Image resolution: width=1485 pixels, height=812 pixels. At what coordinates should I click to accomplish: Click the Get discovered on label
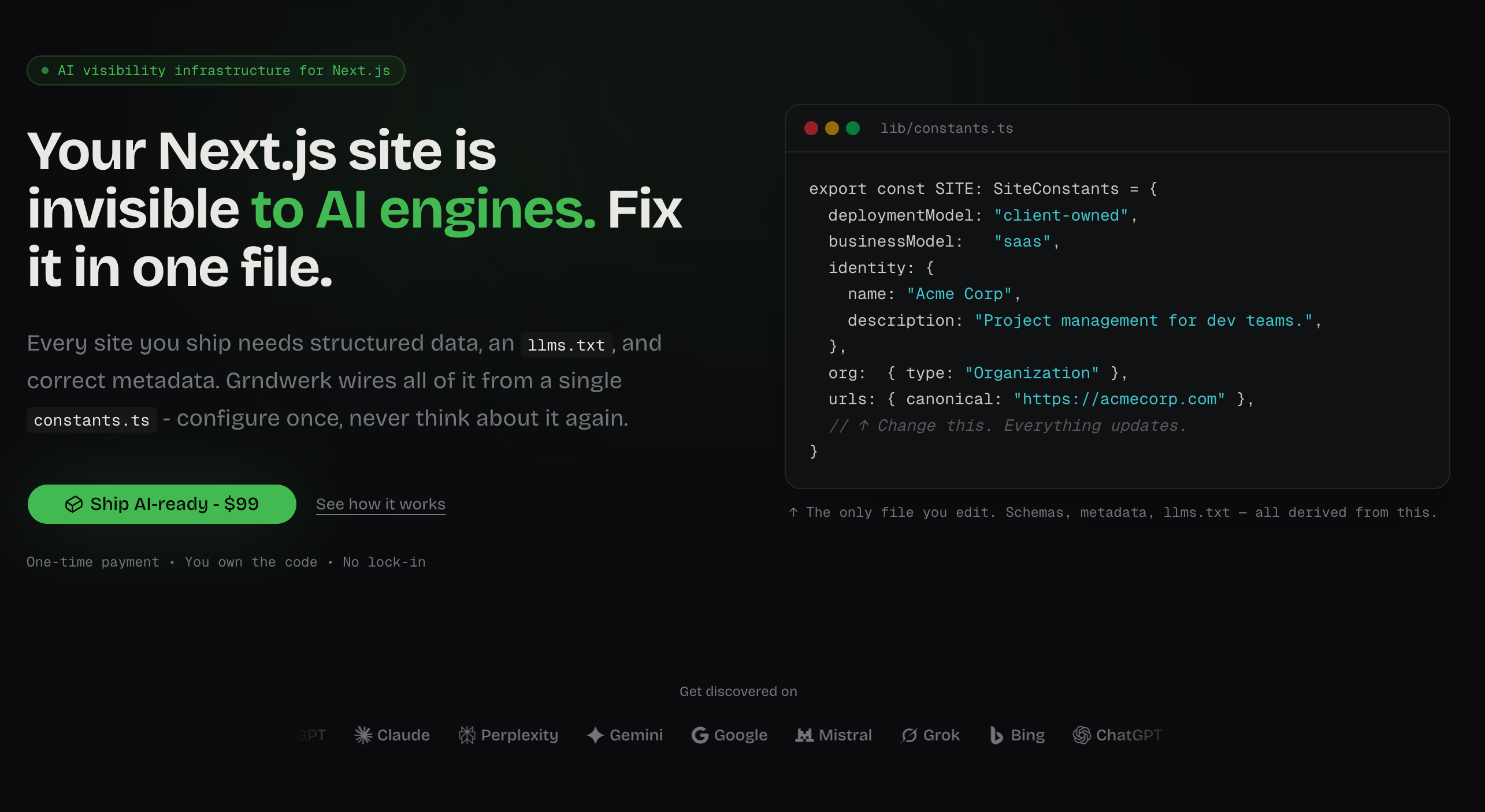pyautogui.click(x=738, y=691)
